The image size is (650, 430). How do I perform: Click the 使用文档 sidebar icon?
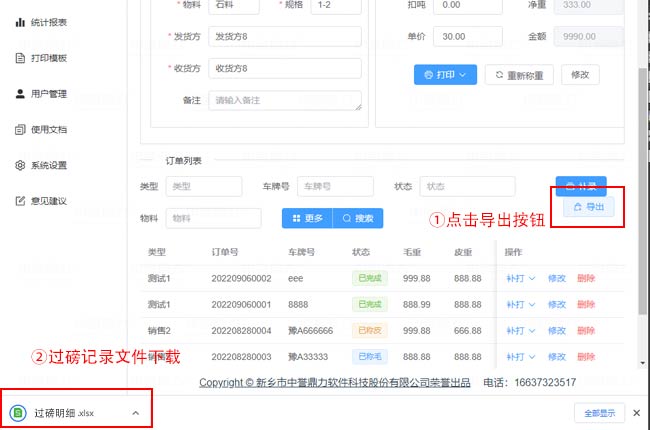(20, 129)
